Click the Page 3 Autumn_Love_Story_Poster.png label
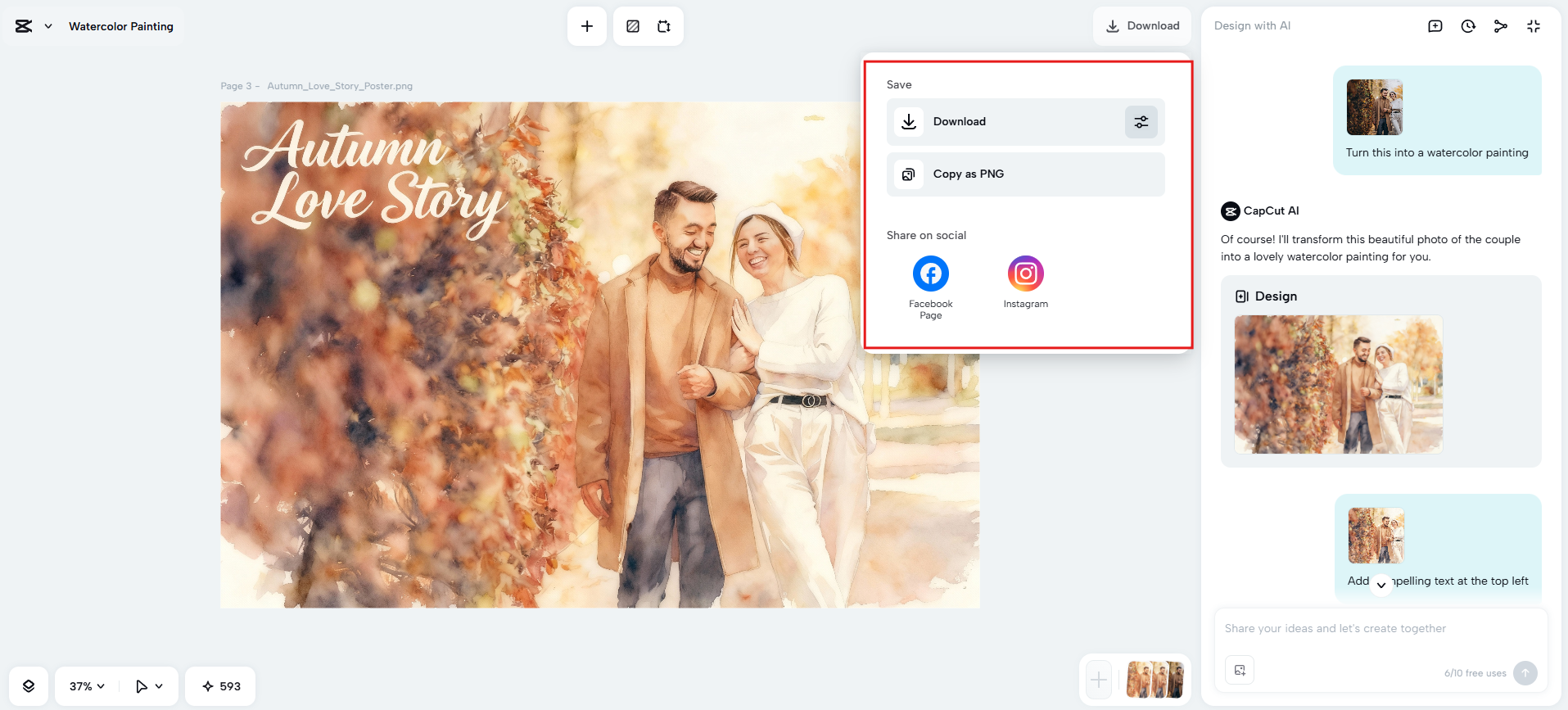The height and width of the screenshot is (710, 1568). click(316, 86)
